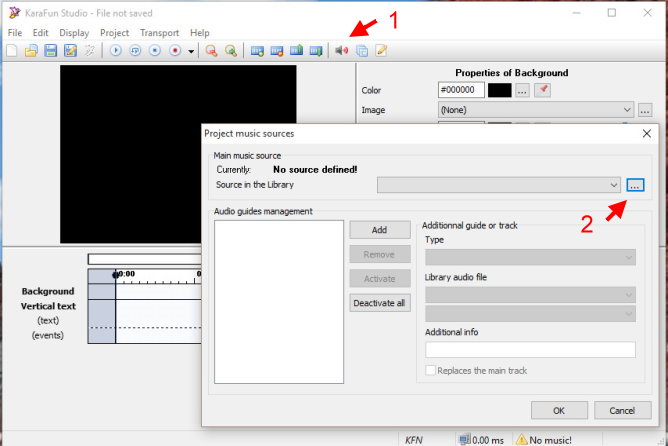
Task: Open the Project menu
Action: (x=114, y=33)
